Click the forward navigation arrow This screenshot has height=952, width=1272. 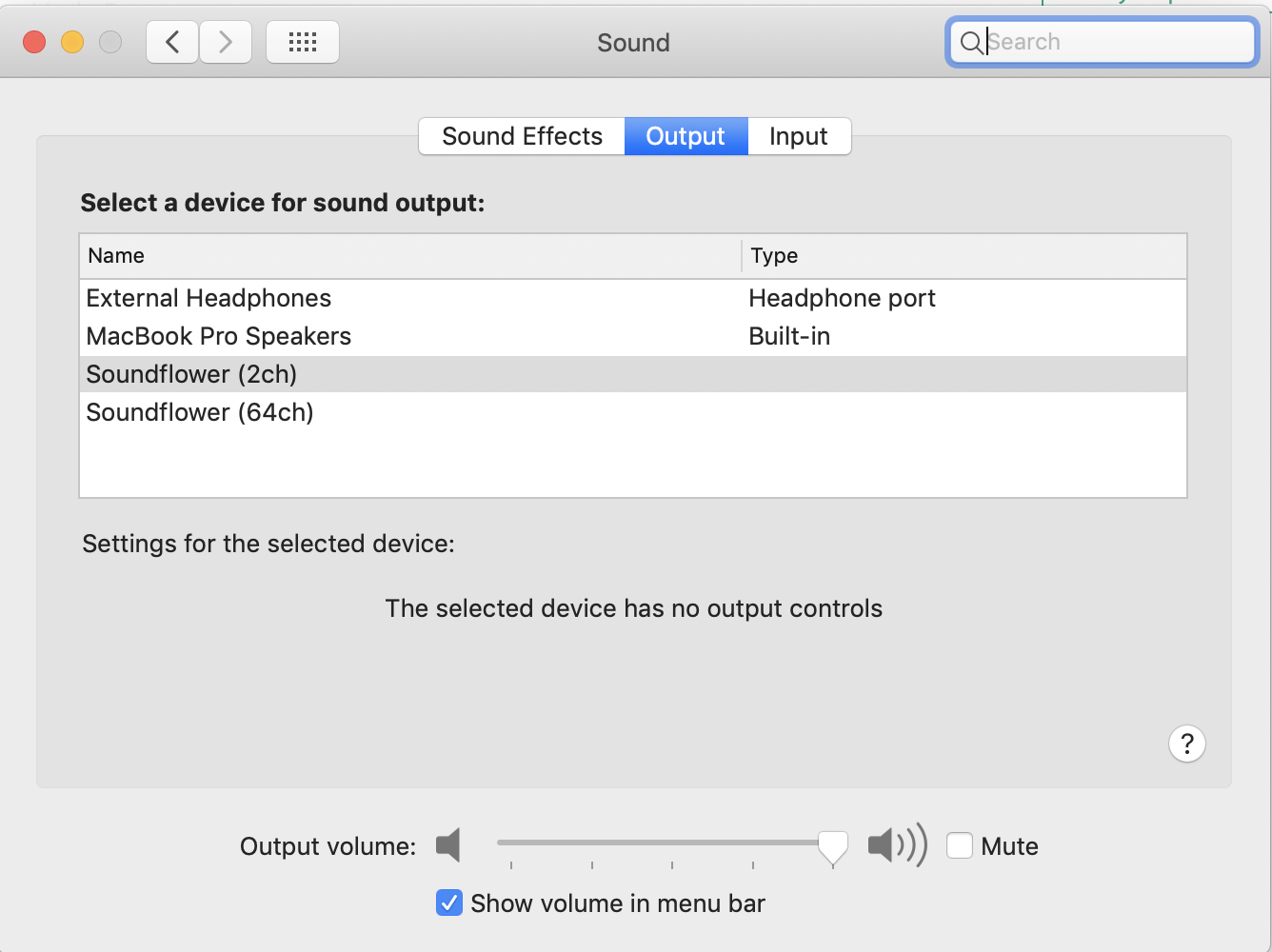(226, 42)
